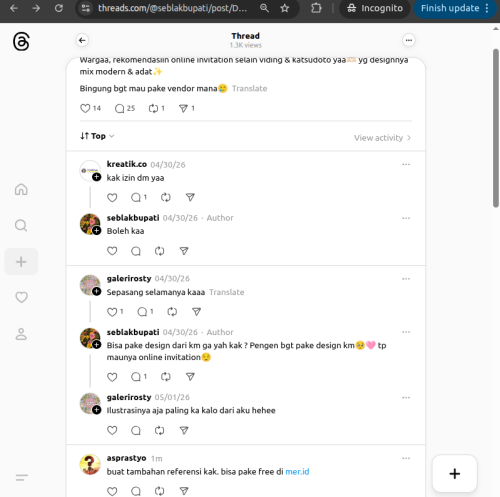Go to Home feed in sidebar
The image size is (500, 497).
tap(21, 189)
